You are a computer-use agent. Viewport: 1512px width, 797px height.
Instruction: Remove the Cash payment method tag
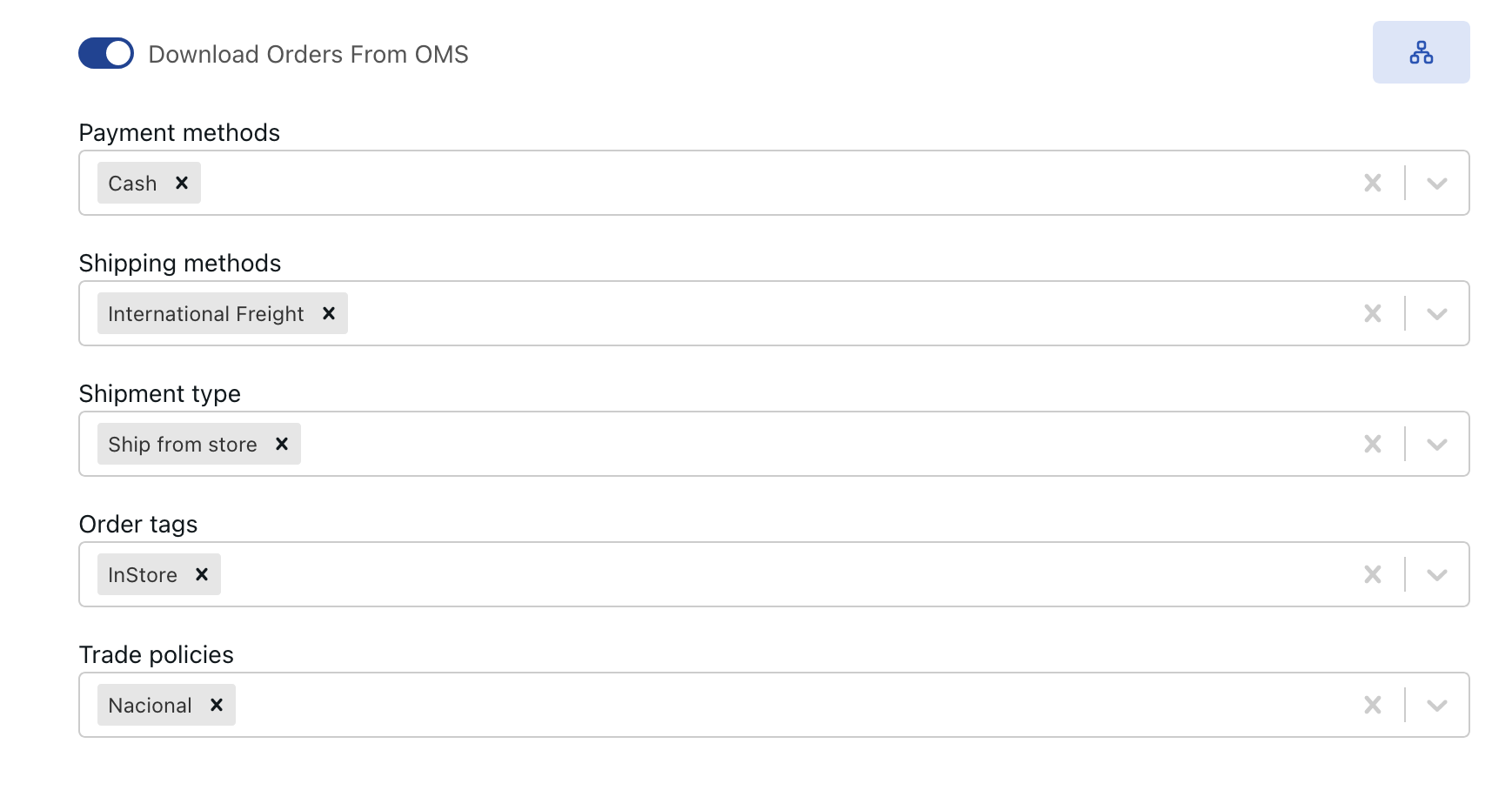click(182, 183)
